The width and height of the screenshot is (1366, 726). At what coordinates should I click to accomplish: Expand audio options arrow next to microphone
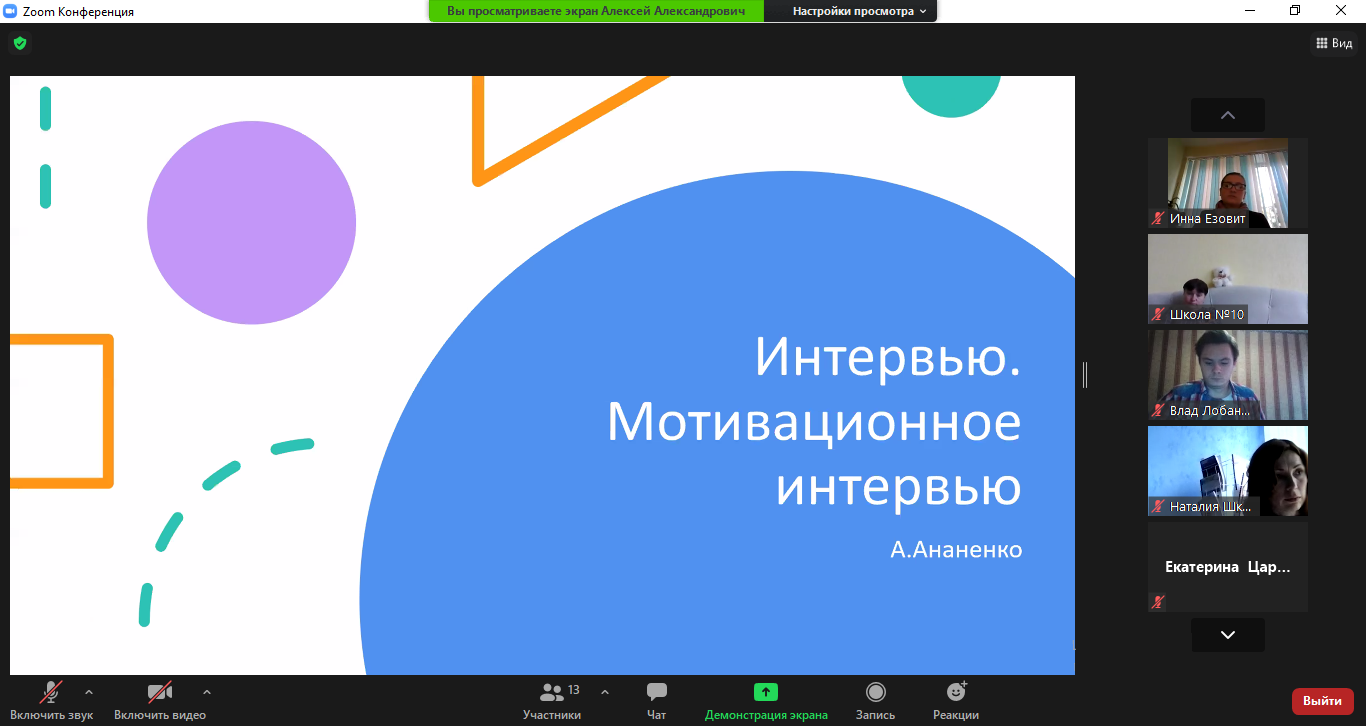click(89, 692)
